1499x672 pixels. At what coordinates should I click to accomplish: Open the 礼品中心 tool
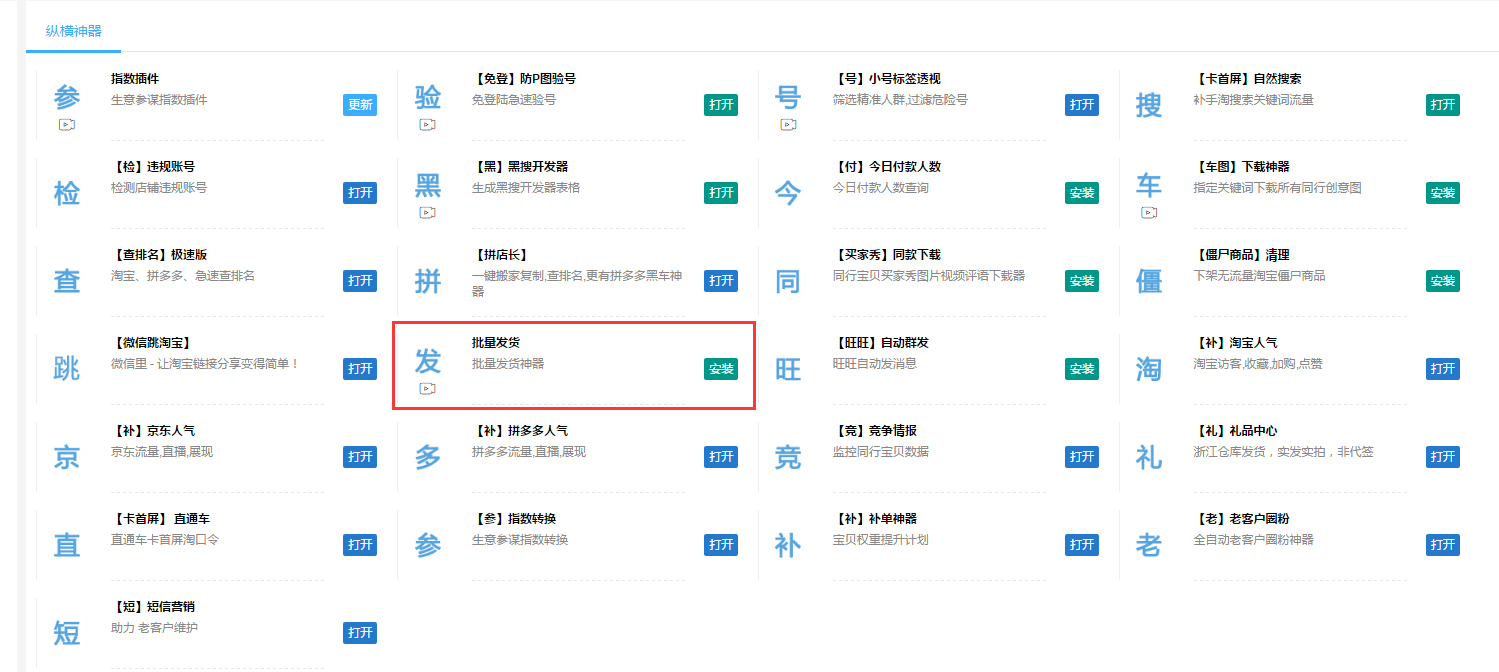click(1443, 457)
